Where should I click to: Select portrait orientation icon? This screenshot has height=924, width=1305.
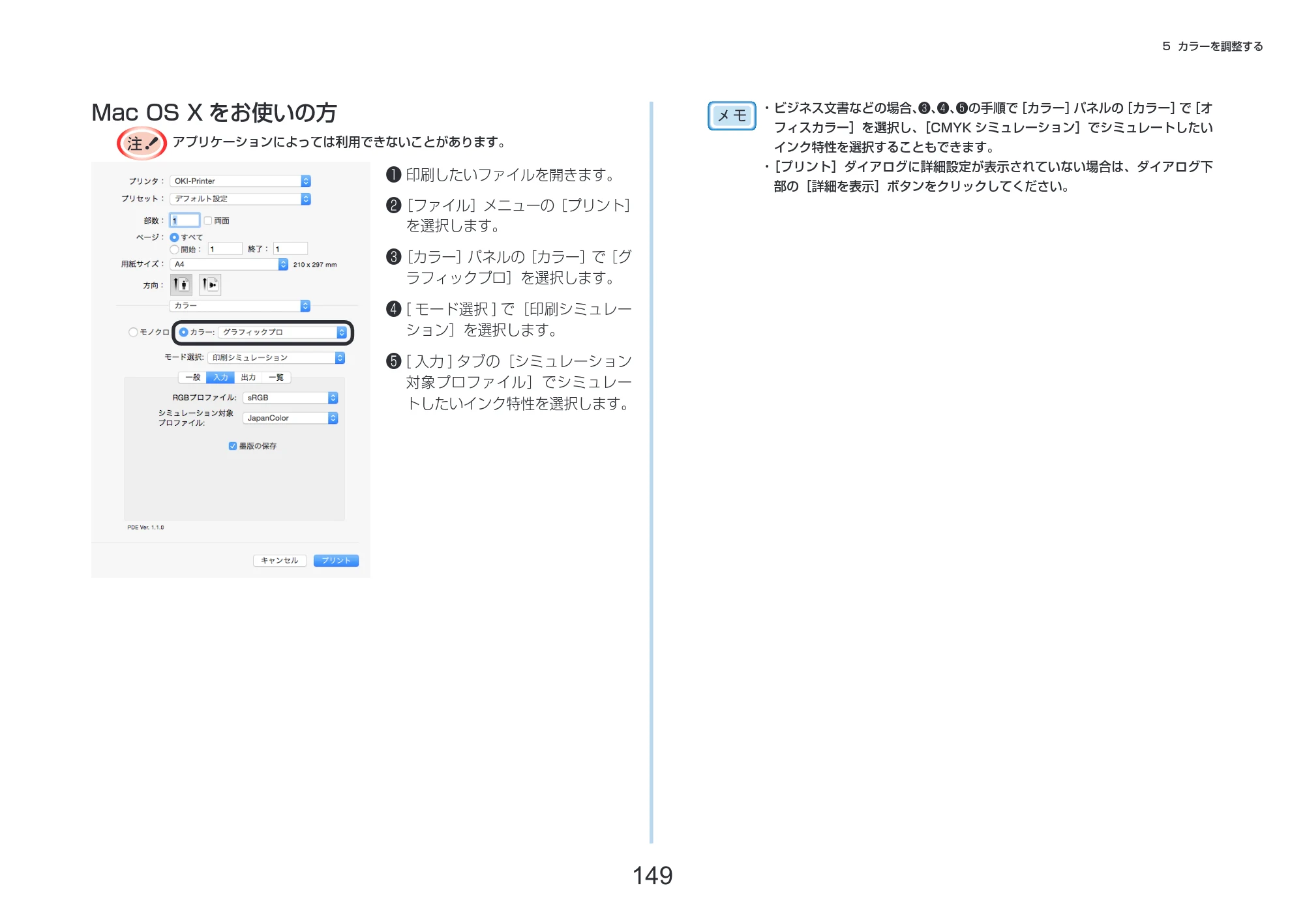(181, 285)
